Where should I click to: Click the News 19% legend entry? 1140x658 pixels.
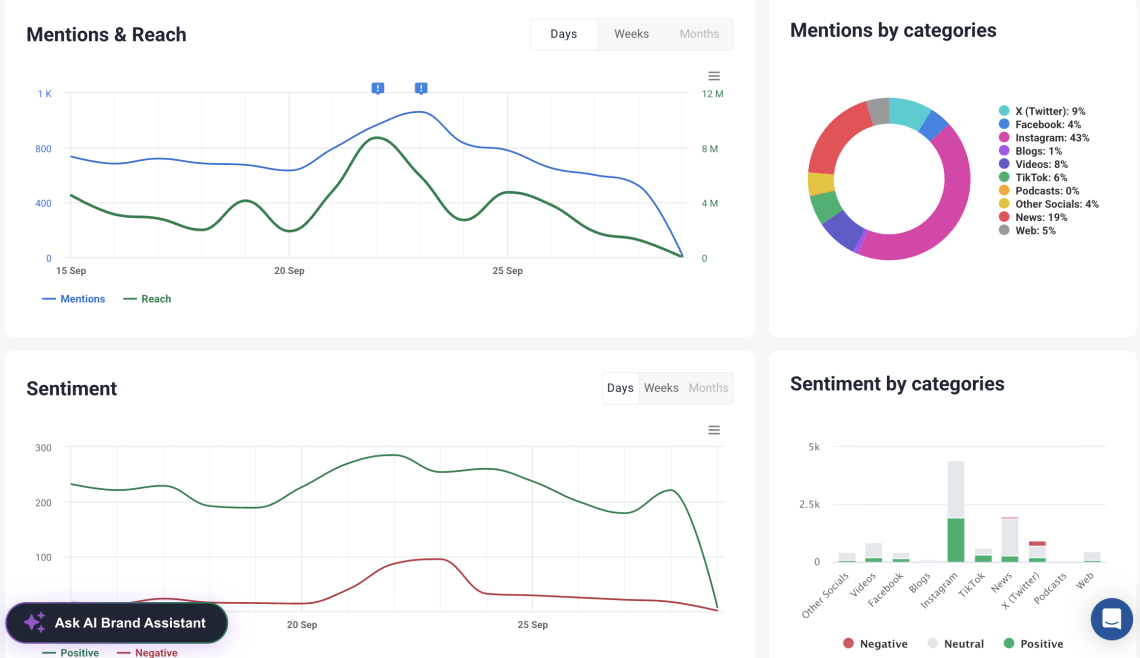(1041, 217)
